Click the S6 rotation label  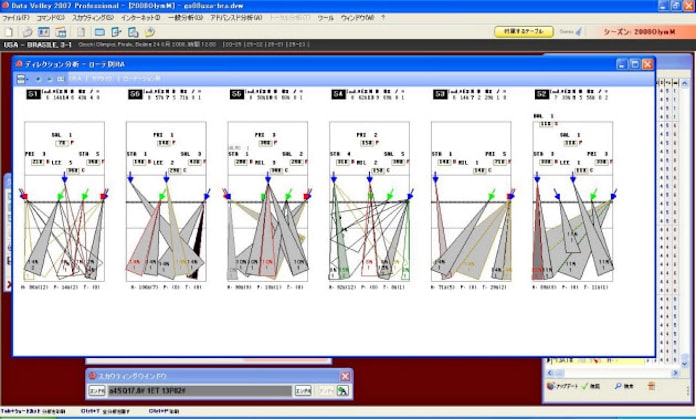click(134, 94)
